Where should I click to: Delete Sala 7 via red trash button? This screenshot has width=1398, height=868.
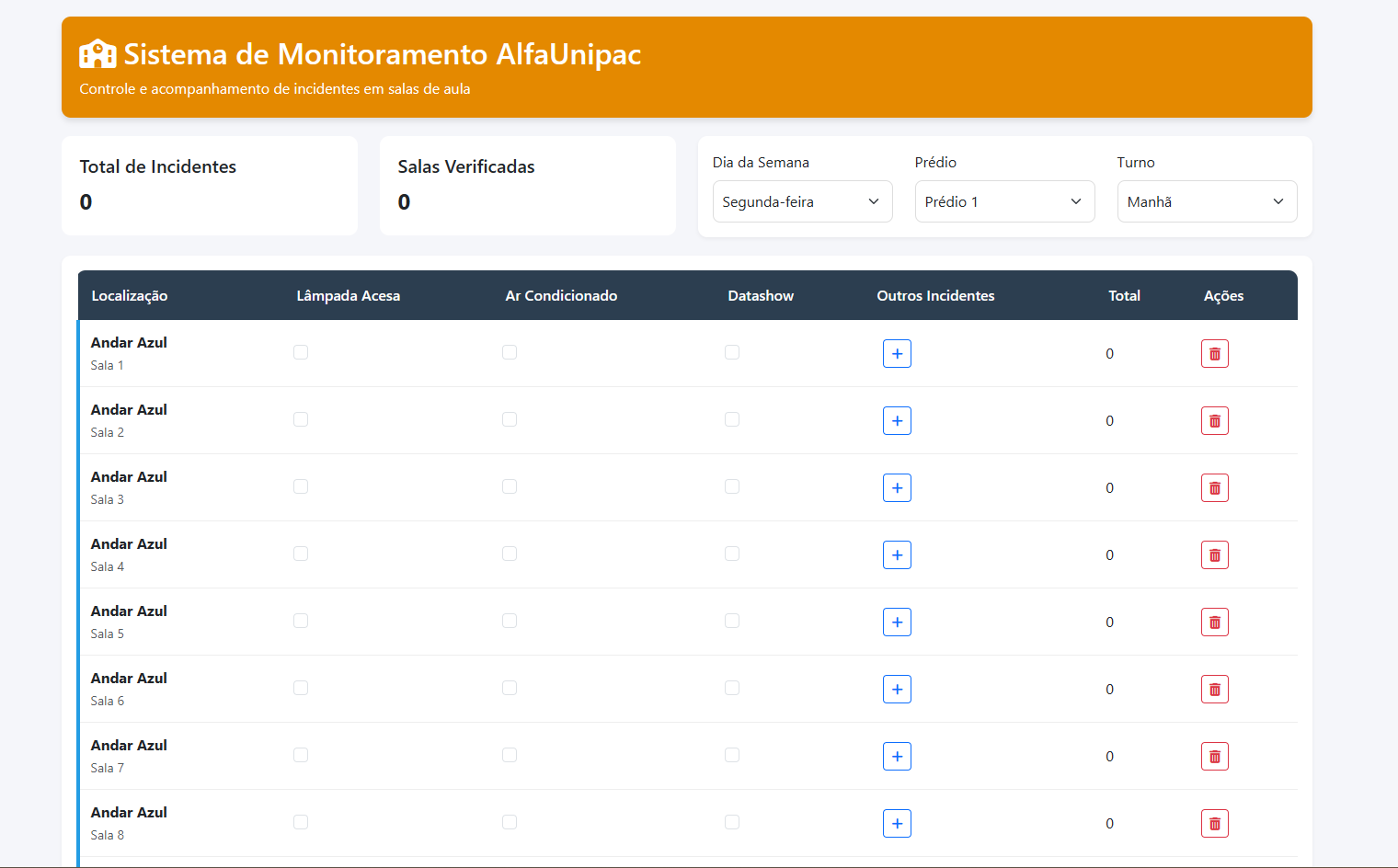tap(1214, 757)
